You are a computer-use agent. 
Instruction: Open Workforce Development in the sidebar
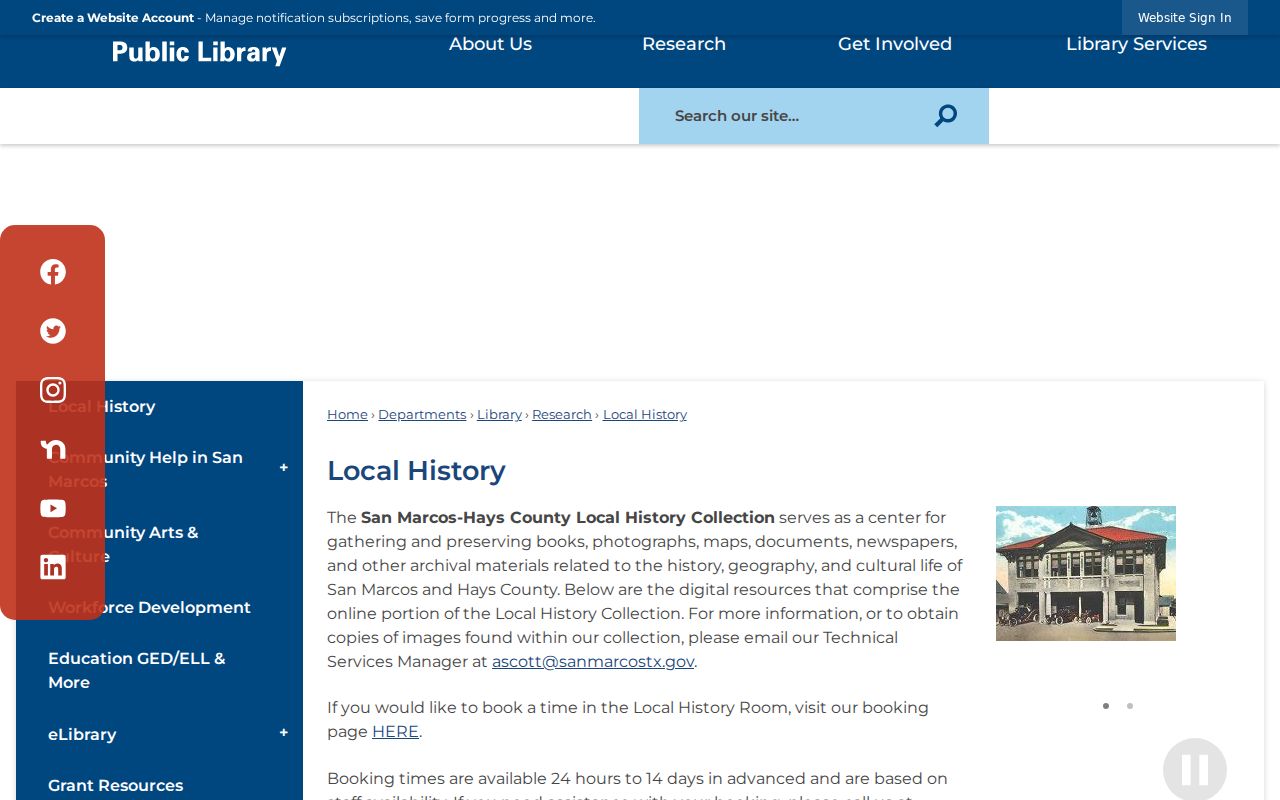[x=149, y=607]
